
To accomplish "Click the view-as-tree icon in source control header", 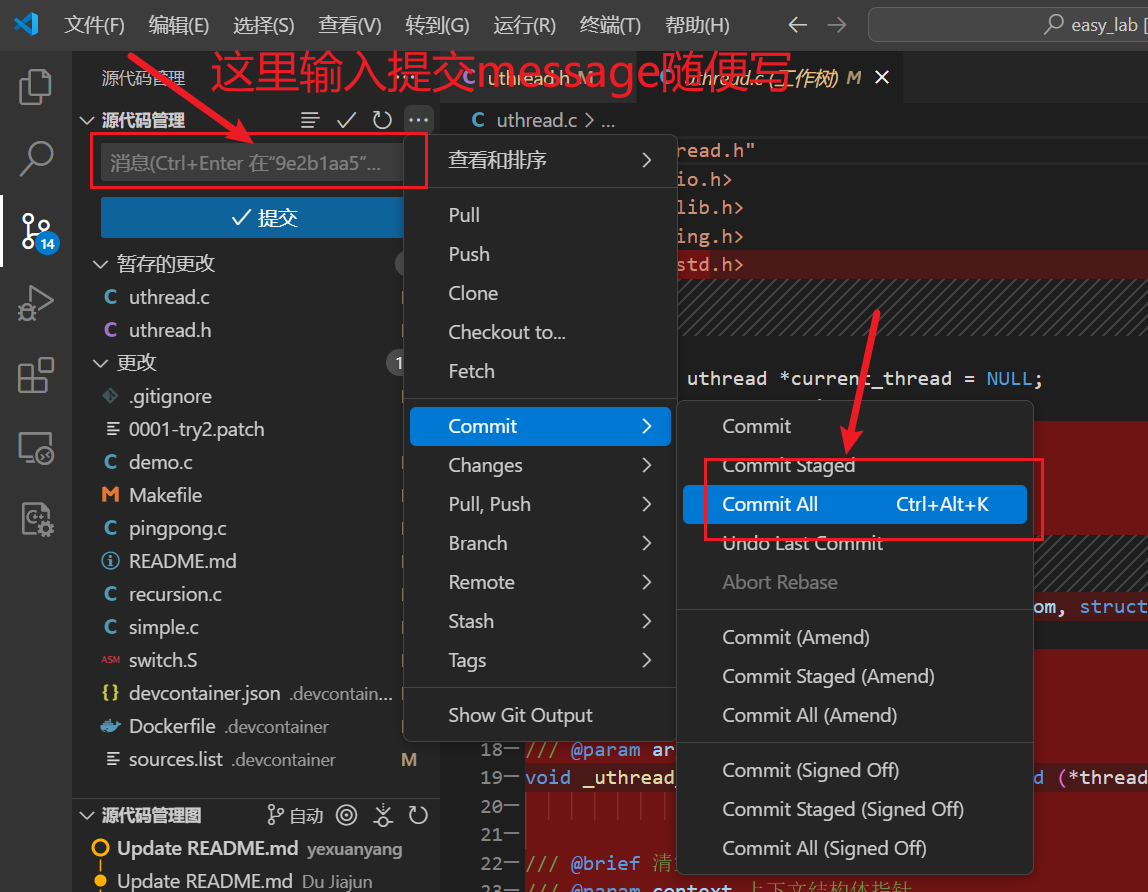I will point(310,120).
